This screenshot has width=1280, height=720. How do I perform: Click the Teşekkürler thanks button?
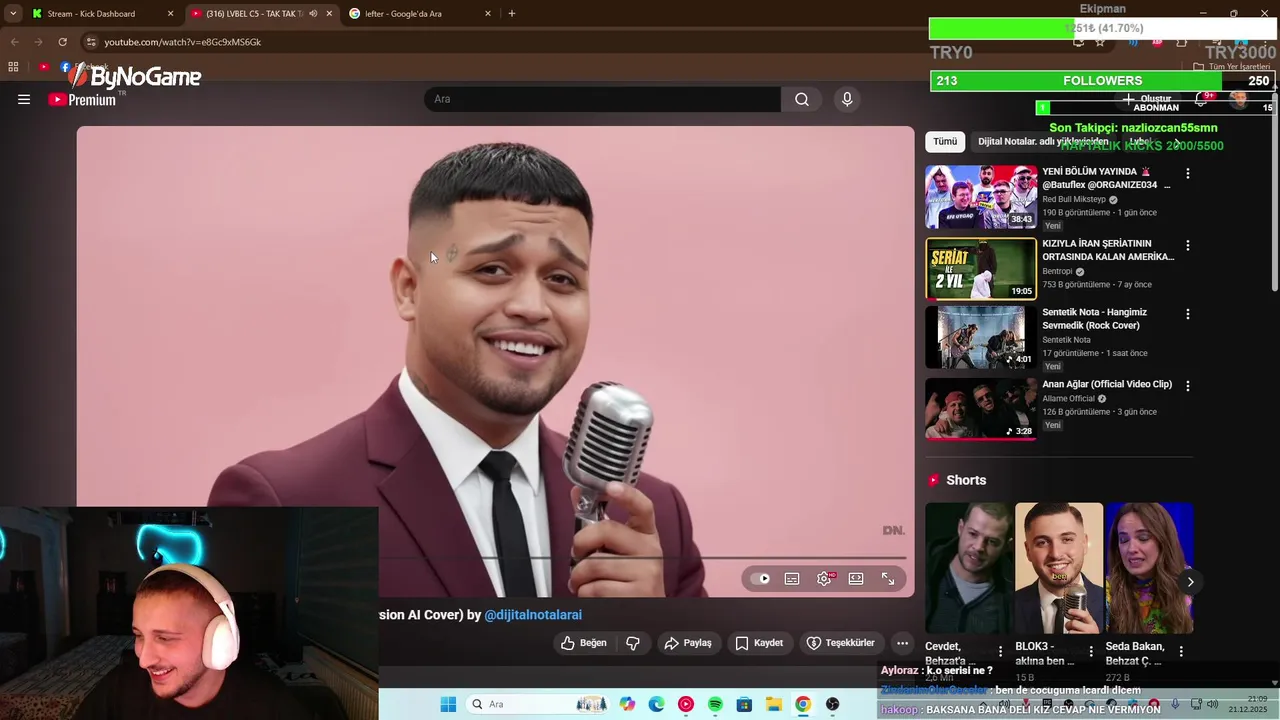pos(840,643)
